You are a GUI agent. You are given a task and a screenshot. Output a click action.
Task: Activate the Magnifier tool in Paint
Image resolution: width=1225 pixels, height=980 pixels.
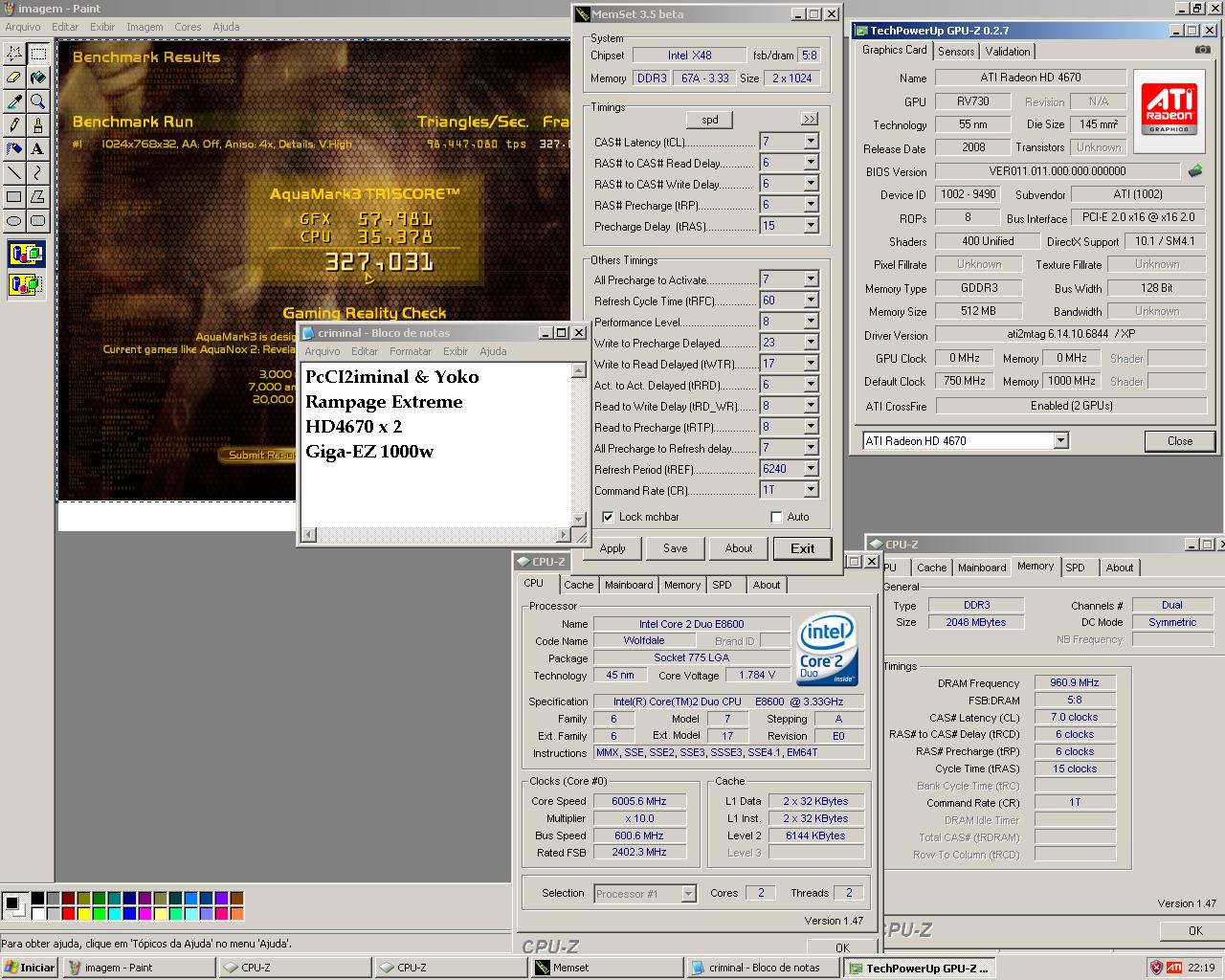tap(38, 101)
